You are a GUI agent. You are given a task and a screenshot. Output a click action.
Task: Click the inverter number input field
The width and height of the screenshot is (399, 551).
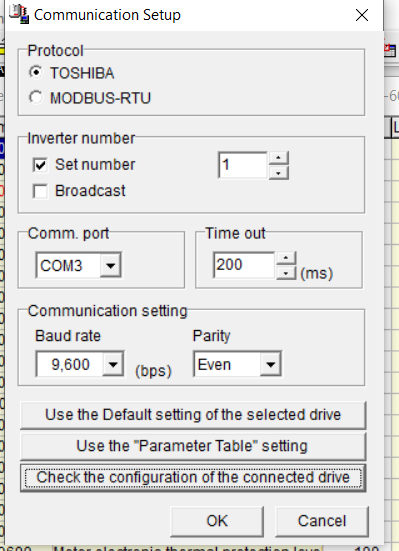pos(243,165)
